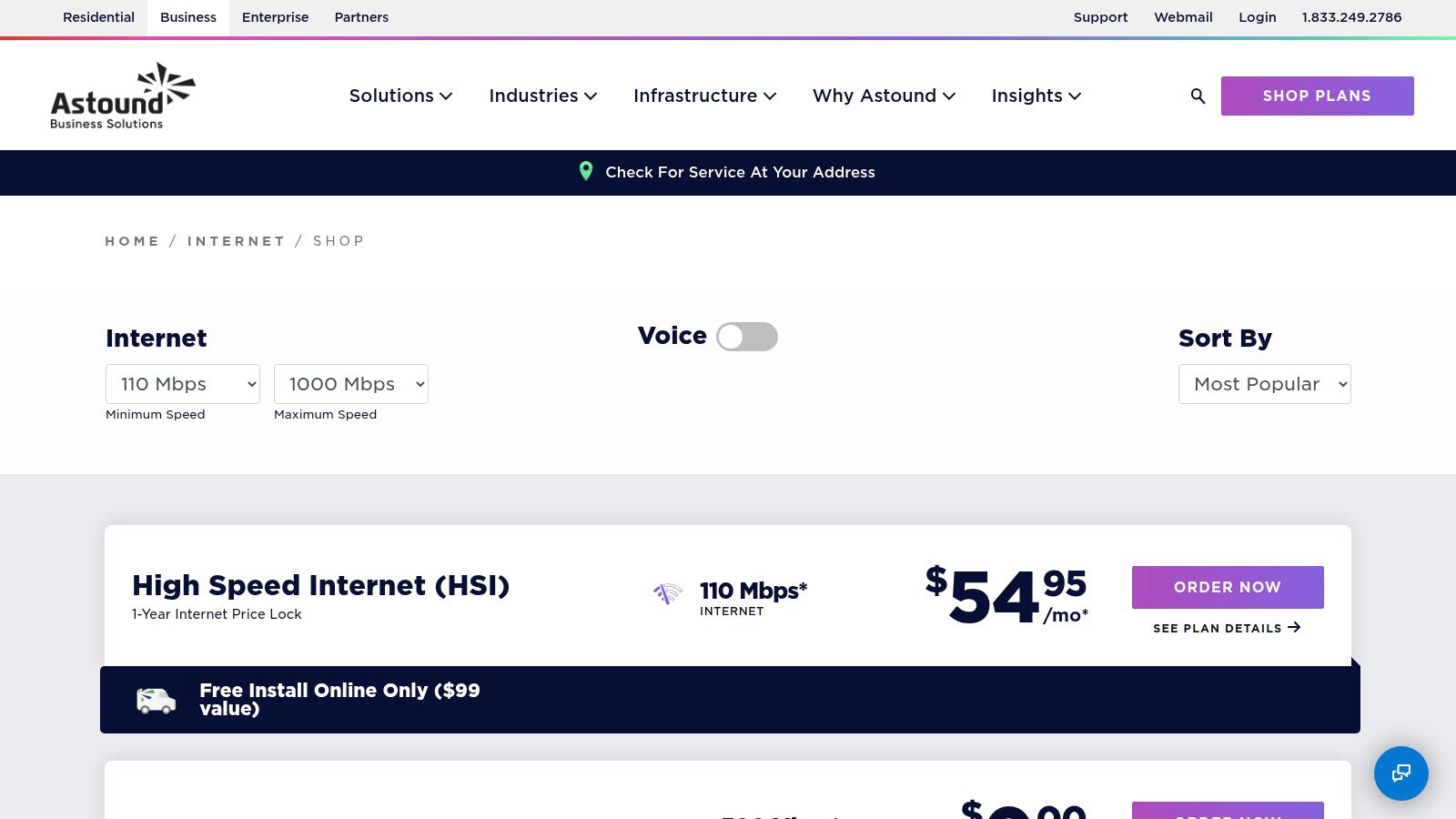
Task: Click the Astound Business Solutions logo
Action: 122,96
